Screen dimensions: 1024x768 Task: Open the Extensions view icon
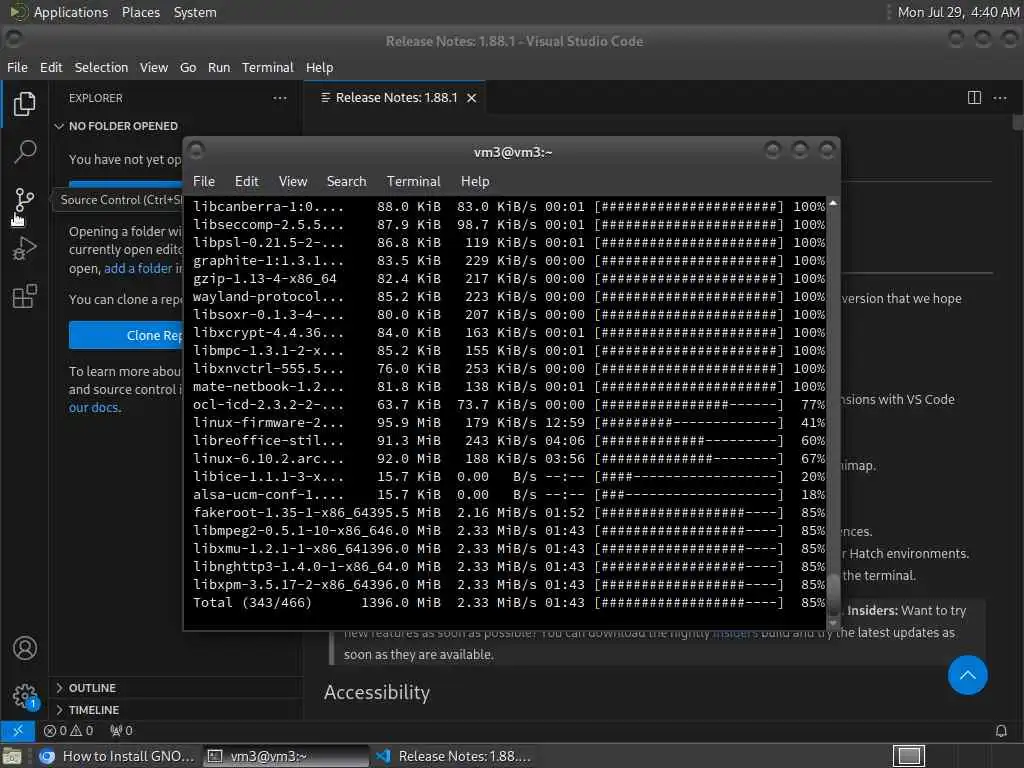[24, 296]
